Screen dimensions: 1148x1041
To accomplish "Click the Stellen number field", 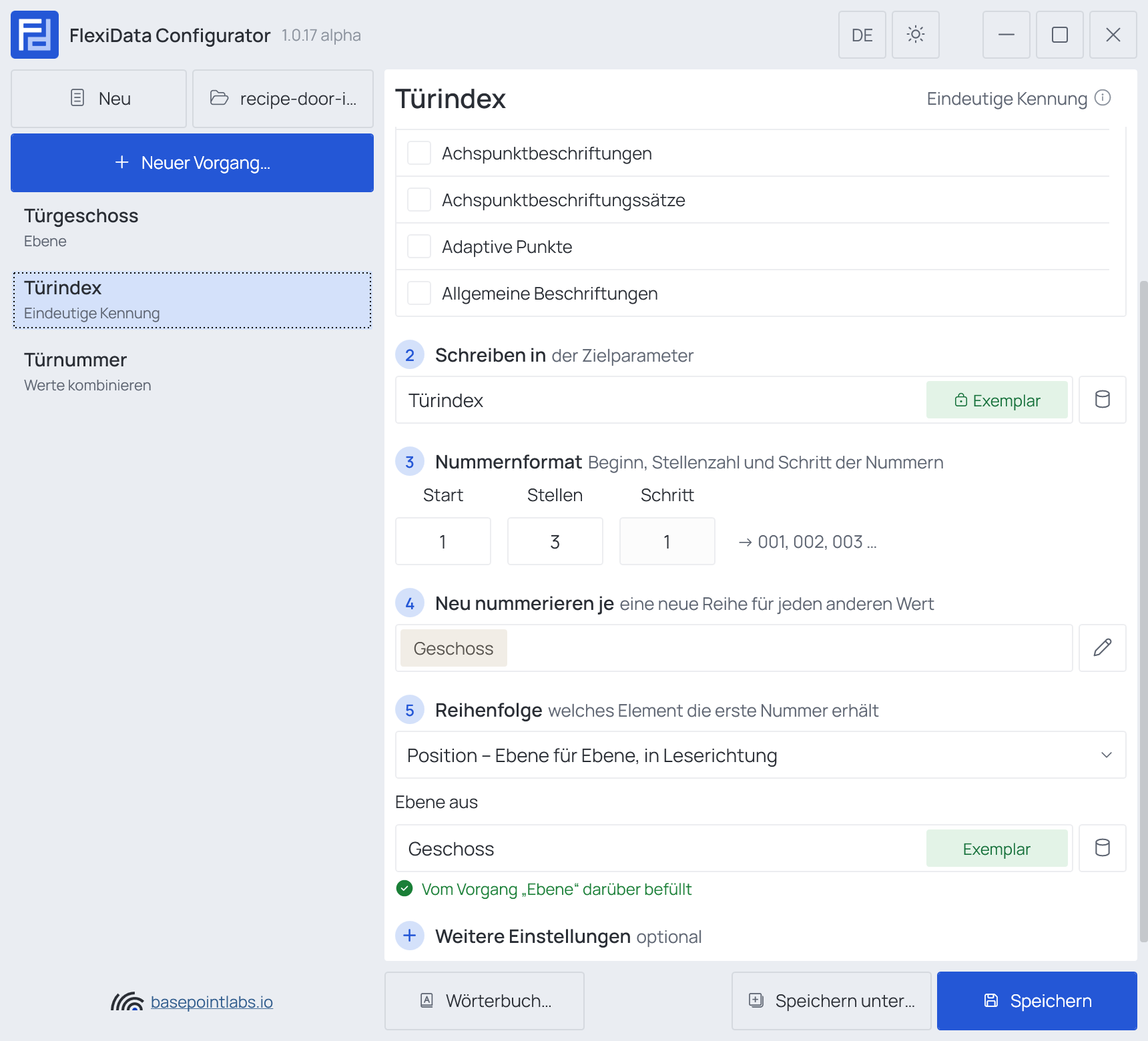I will (555, 541).
